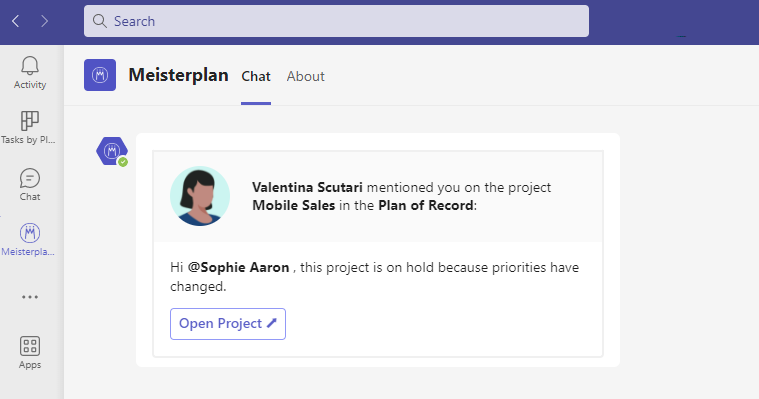Click Valentina Scutari's profile picture
Screen dimensions: 759x399
200,196
